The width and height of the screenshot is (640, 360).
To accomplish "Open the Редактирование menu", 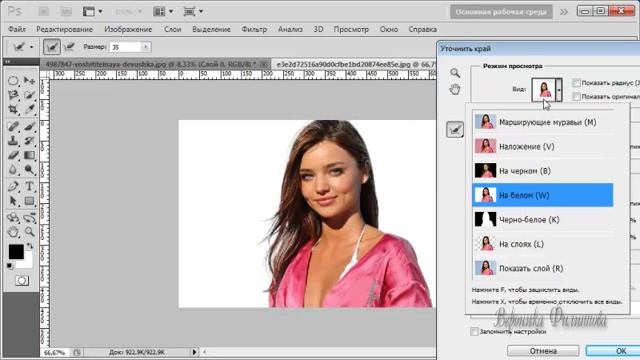I will (x=64, y=29).
